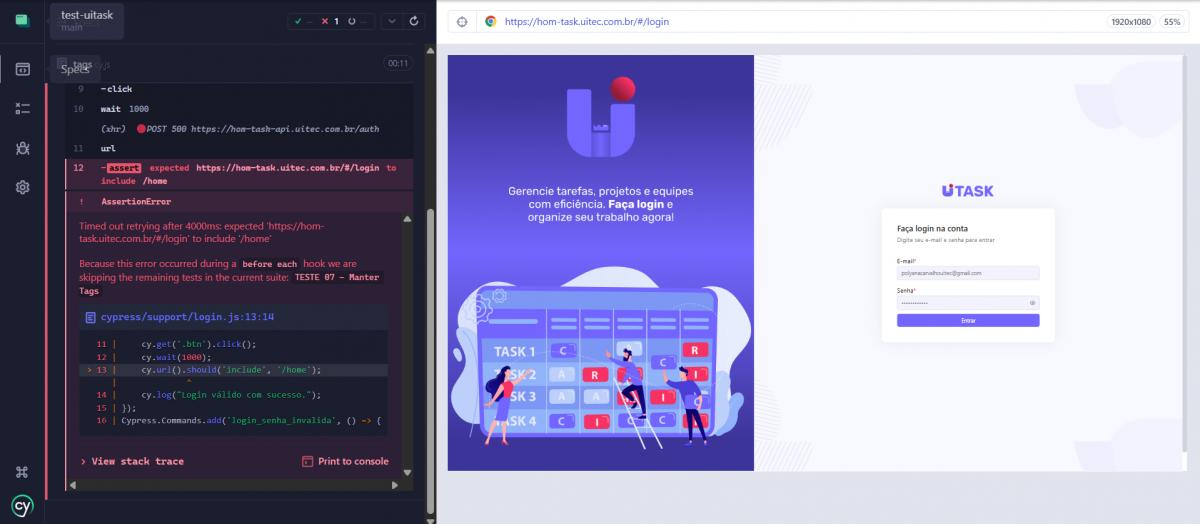
Task: Open the Specs page in sidebar
Action: point(22,69)
